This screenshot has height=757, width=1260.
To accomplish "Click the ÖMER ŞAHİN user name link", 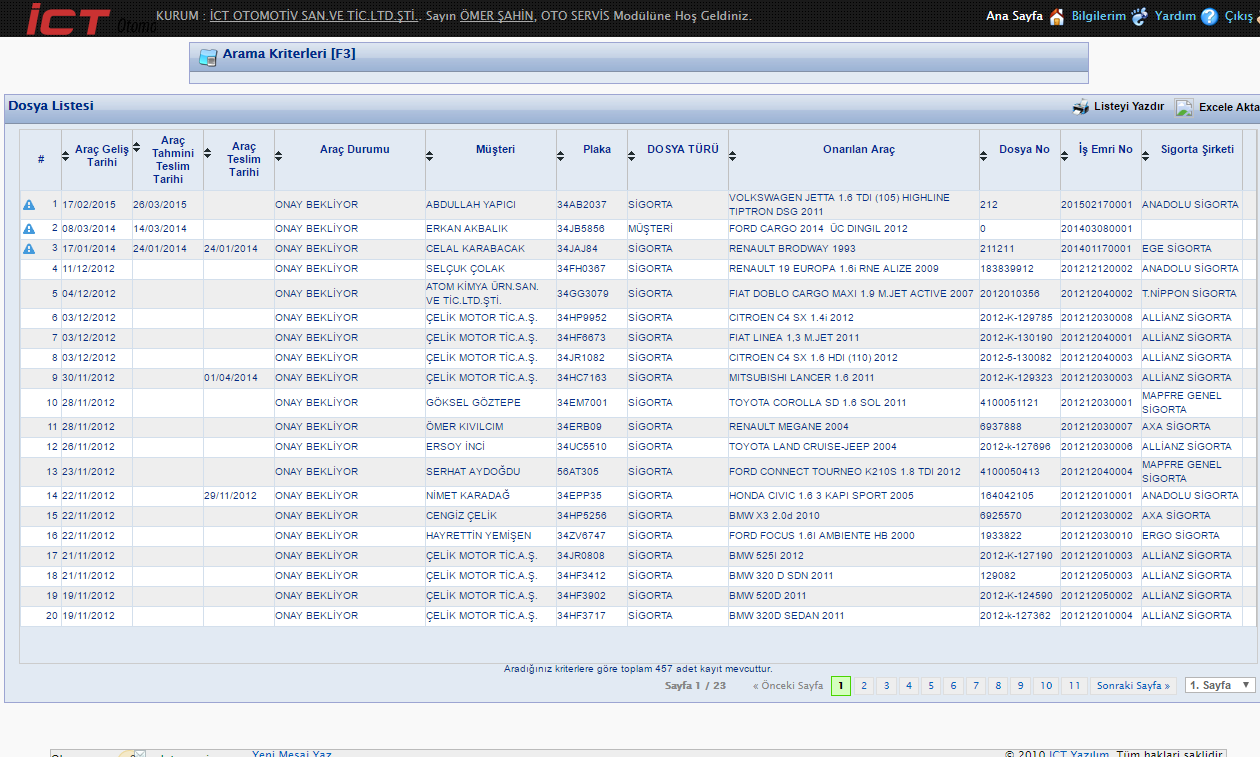I will (x=497, y=17).
